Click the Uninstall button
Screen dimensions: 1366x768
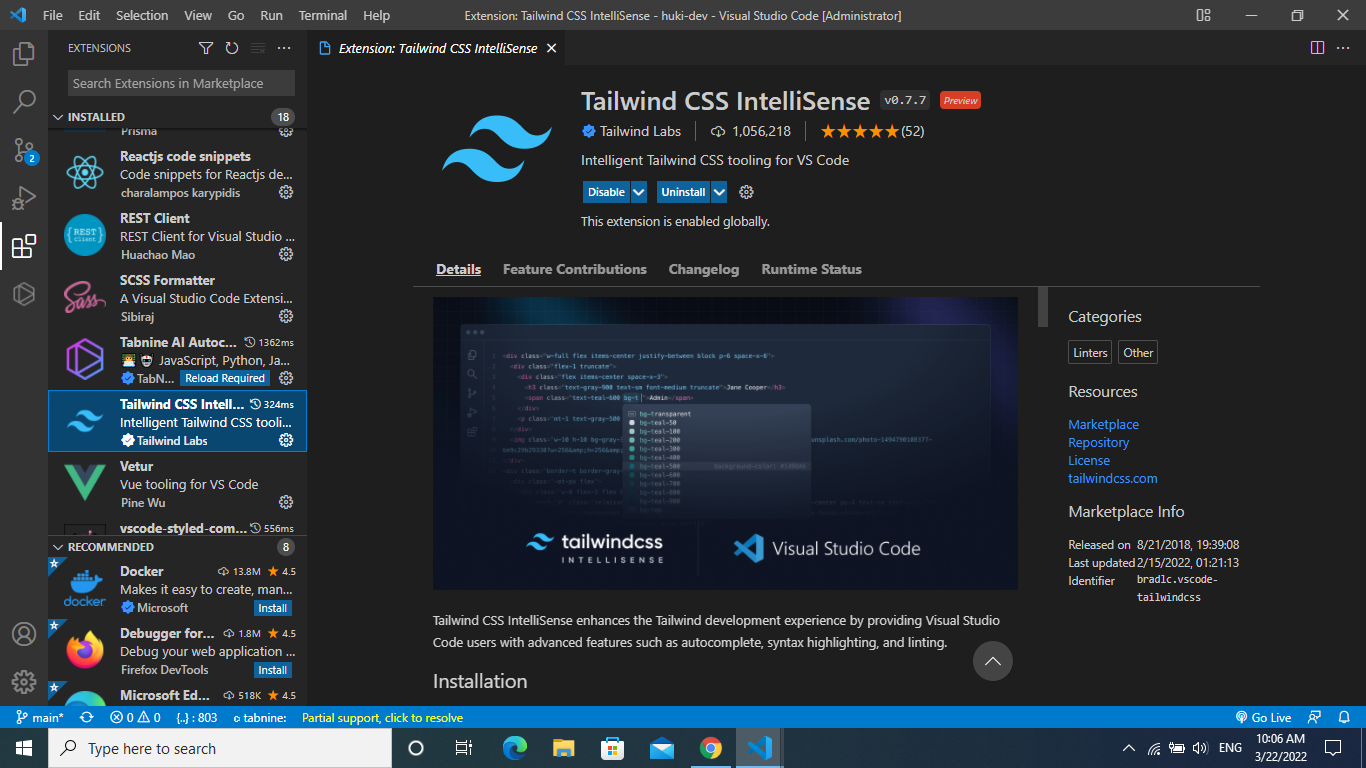[684, 192]
